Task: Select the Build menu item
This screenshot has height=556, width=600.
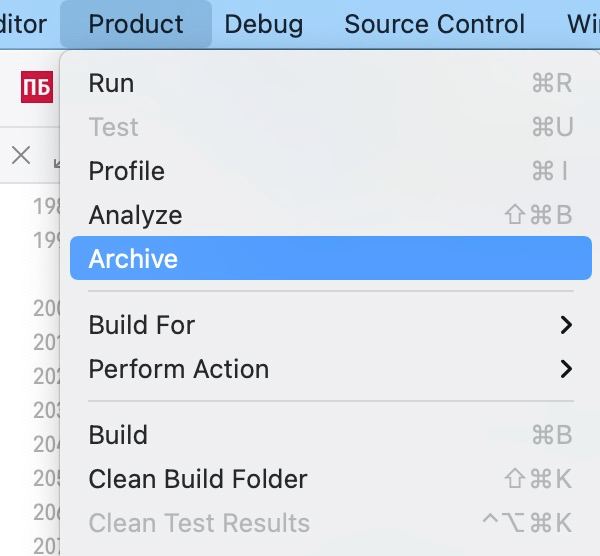Action: pyautogui.click(x=331, y=435)
